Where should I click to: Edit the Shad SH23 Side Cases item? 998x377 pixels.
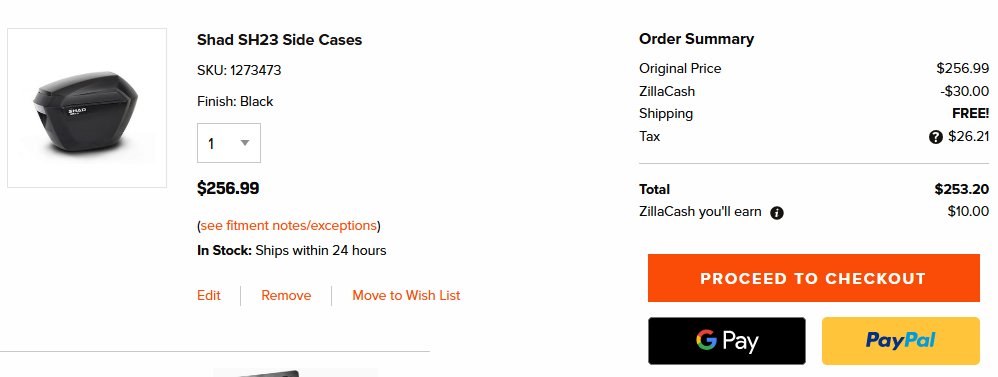coord(209,295)
